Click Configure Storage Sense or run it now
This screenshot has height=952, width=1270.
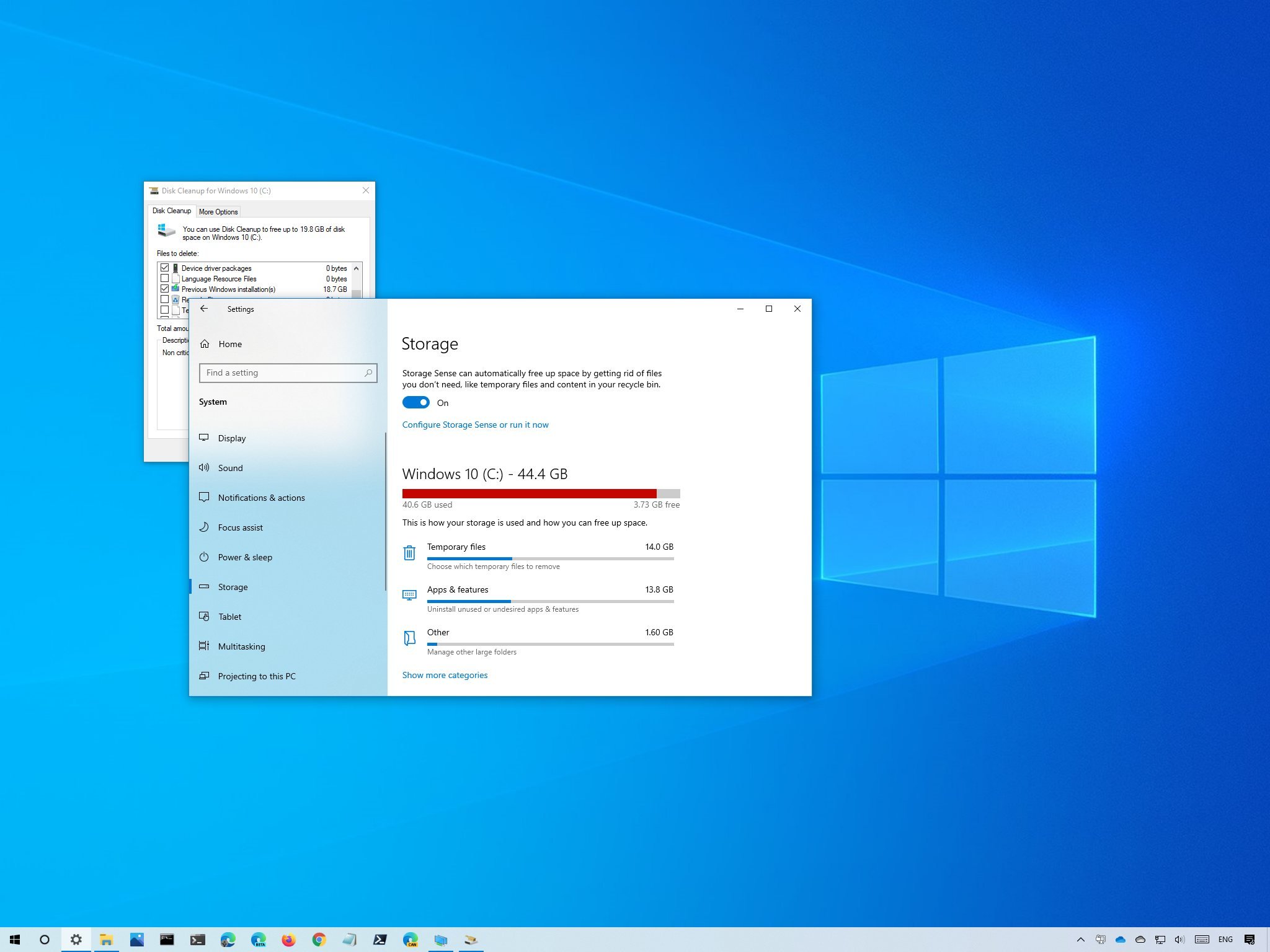pos(475,425)
